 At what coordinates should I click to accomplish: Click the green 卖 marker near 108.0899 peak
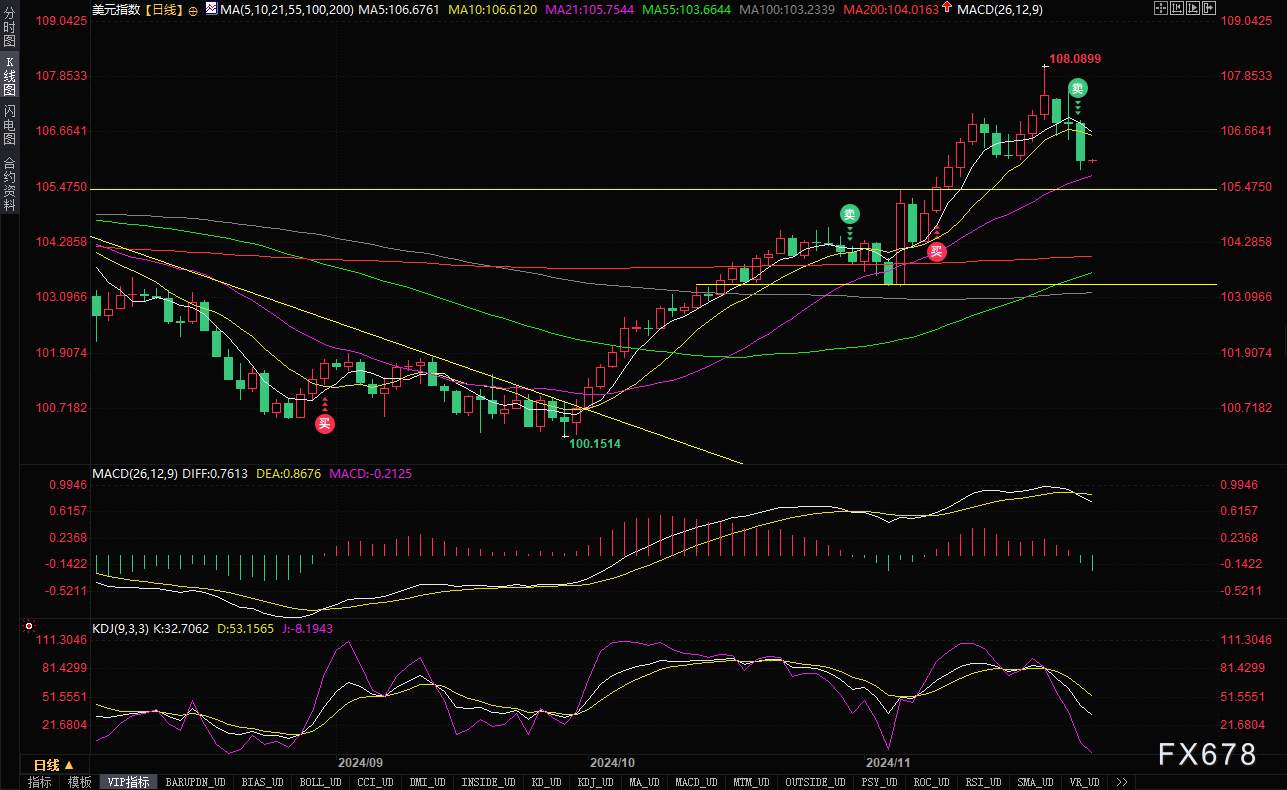[x=1077, y=88]
